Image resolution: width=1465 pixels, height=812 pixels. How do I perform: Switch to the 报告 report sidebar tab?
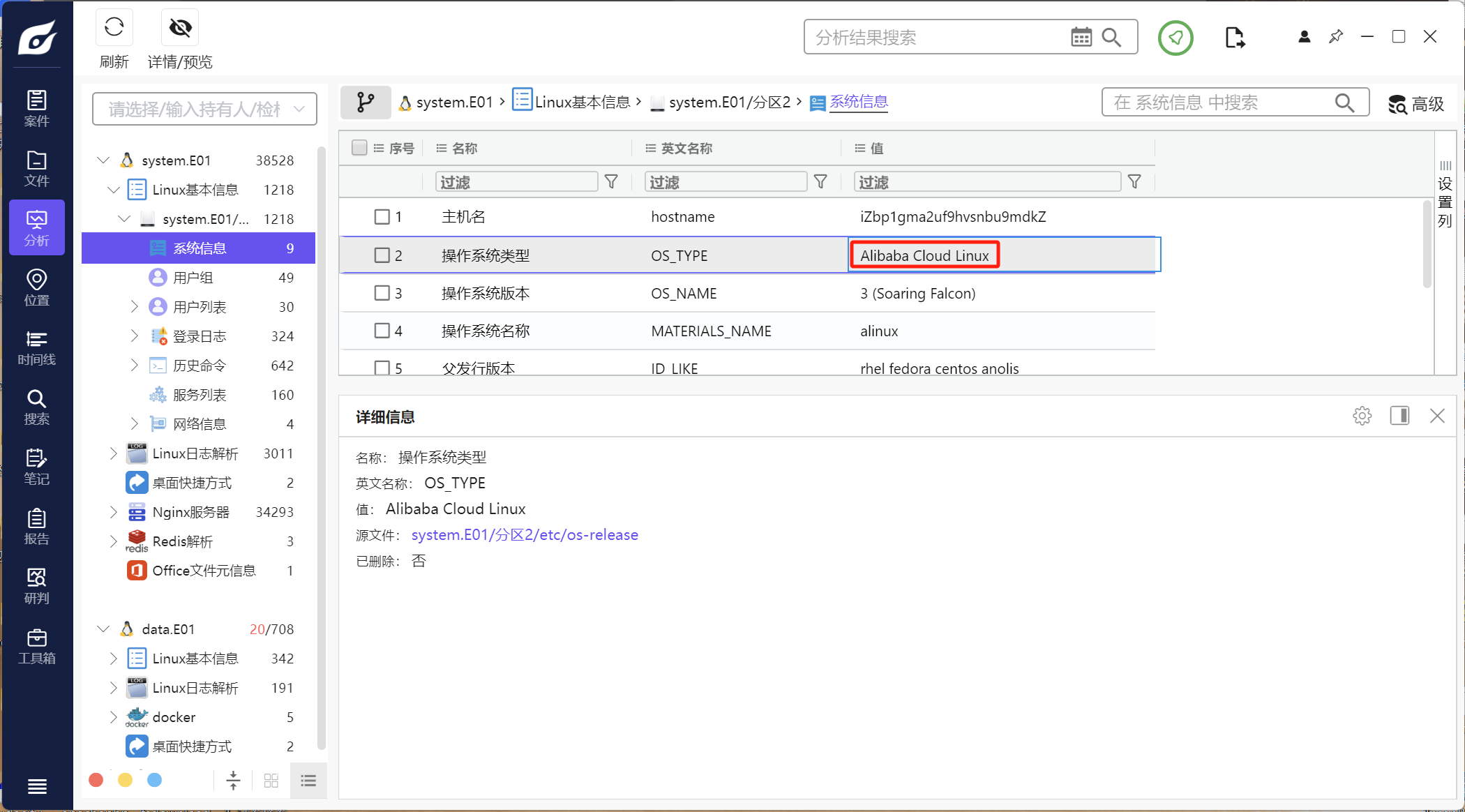tap(36, 527)
